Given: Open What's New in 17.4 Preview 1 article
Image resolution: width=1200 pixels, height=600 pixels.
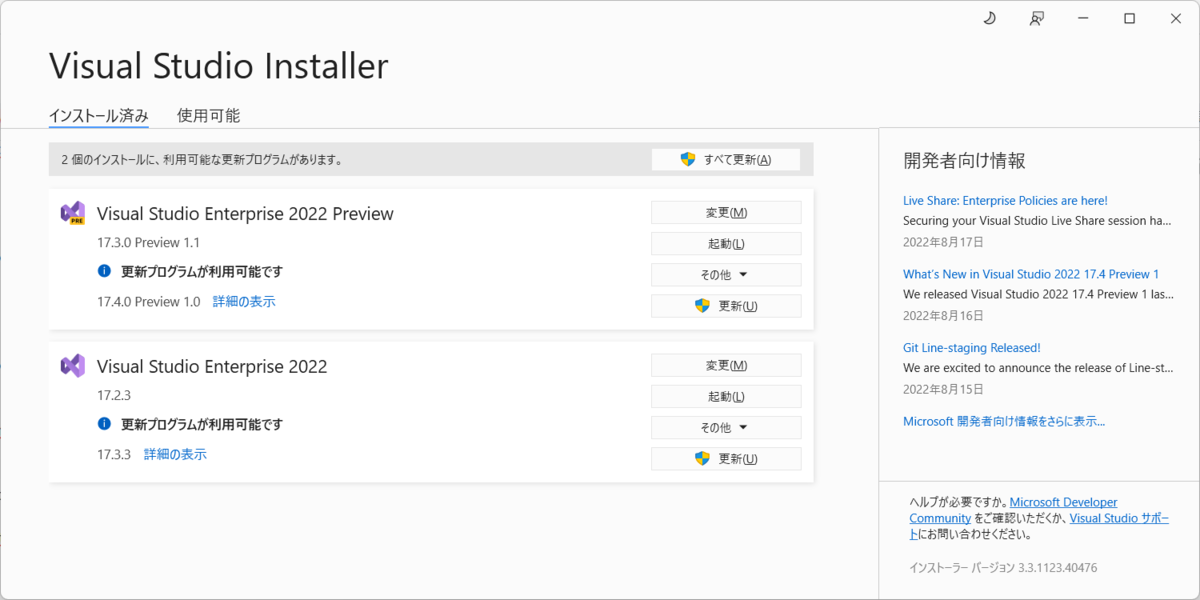Looking at the screenshot, I should pos(1031,274).
